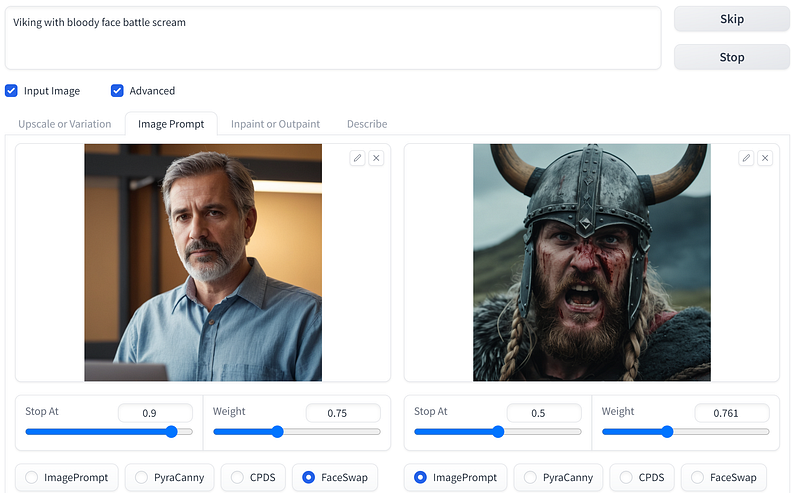Click the Stop At value field showing 0.5

tap(544, 413)
